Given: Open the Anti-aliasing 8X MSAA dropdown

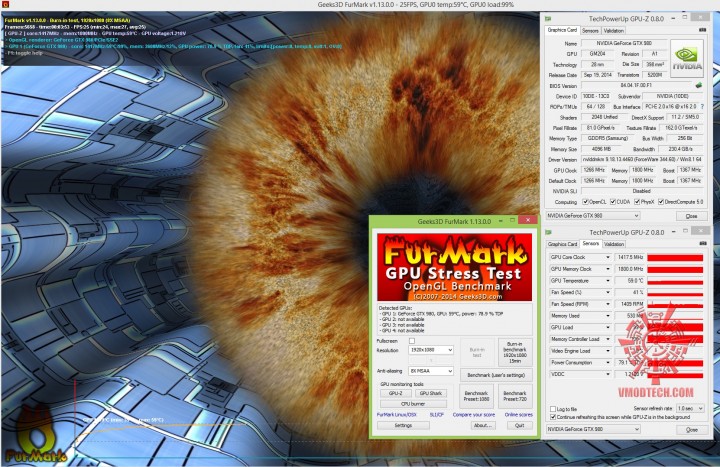Looking at the screenshot, I should [430, 373].
